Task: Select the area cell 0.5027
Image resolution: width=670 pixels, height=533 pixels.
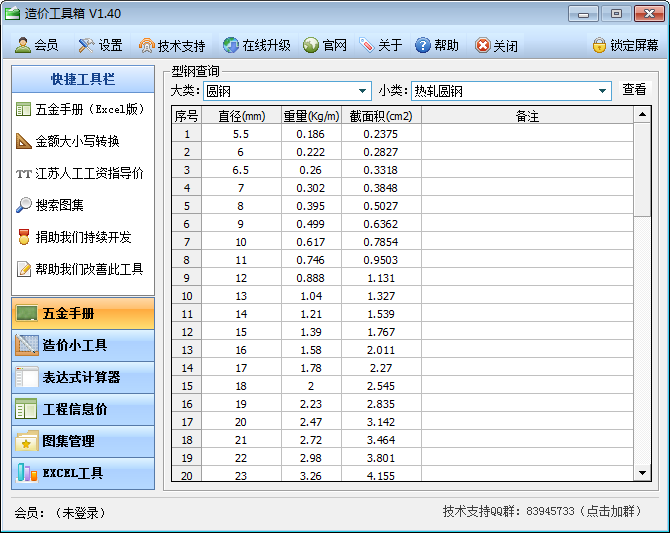Action: [381, 206]
